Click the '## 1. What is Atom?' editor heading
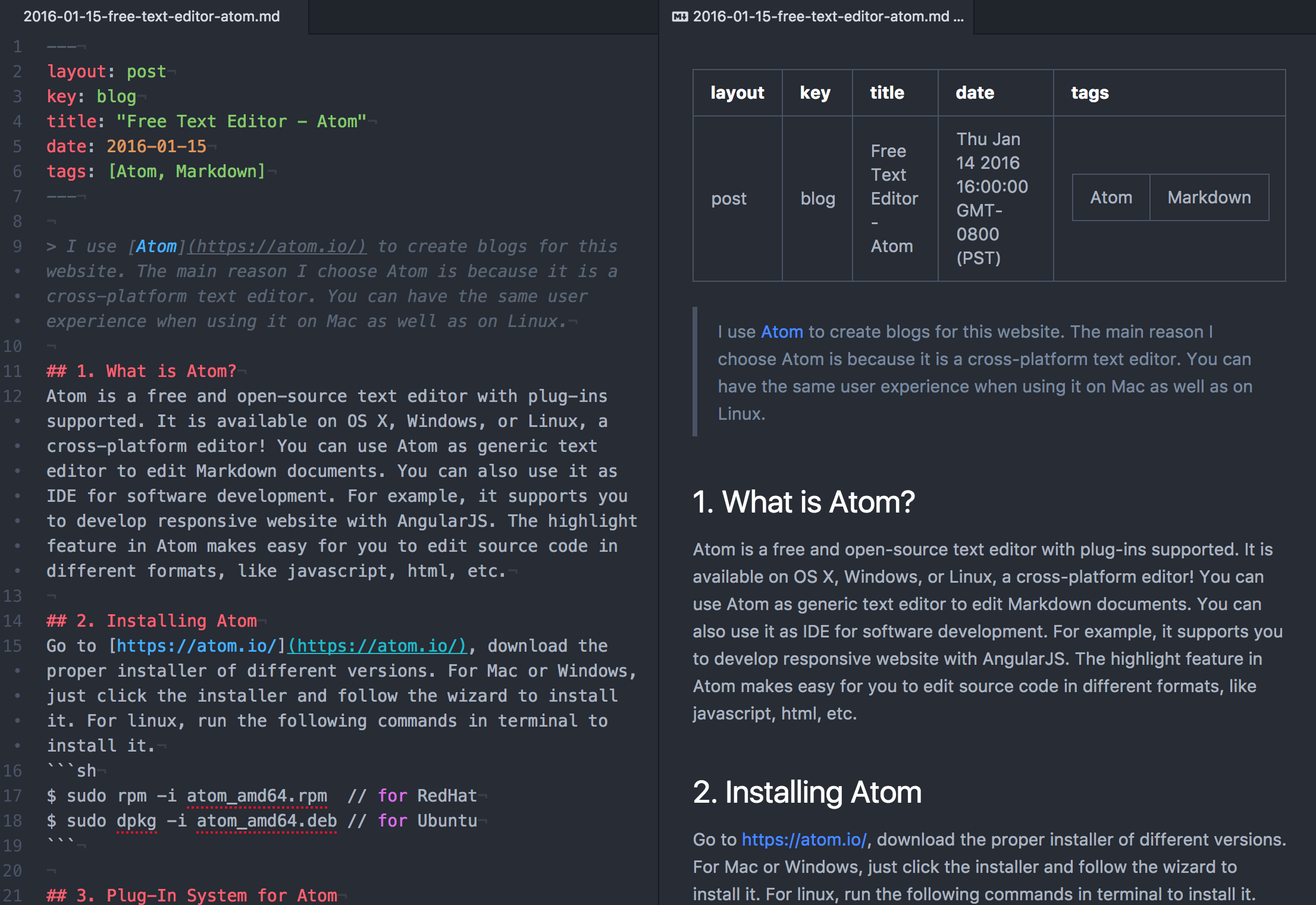 (x=142, y=371)
